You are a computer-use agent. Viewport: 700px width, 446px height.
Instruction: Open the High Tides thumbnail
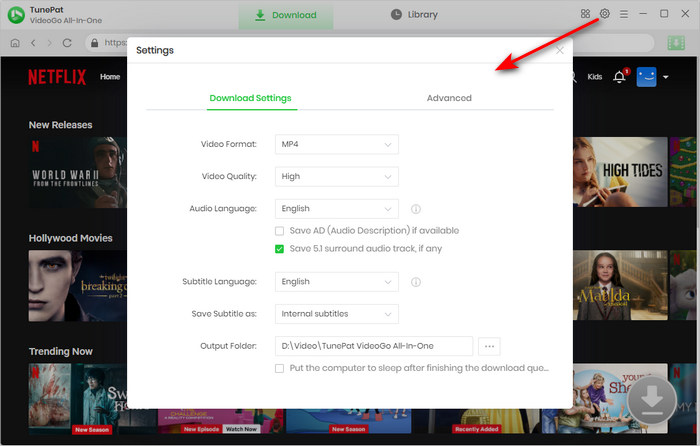click(620, 172)
